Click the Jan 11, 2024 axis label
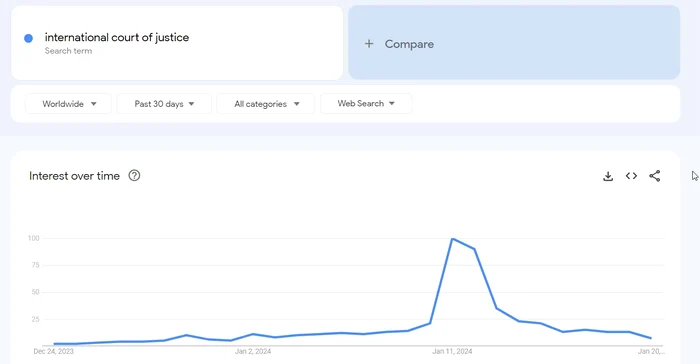 click(452, 351)
